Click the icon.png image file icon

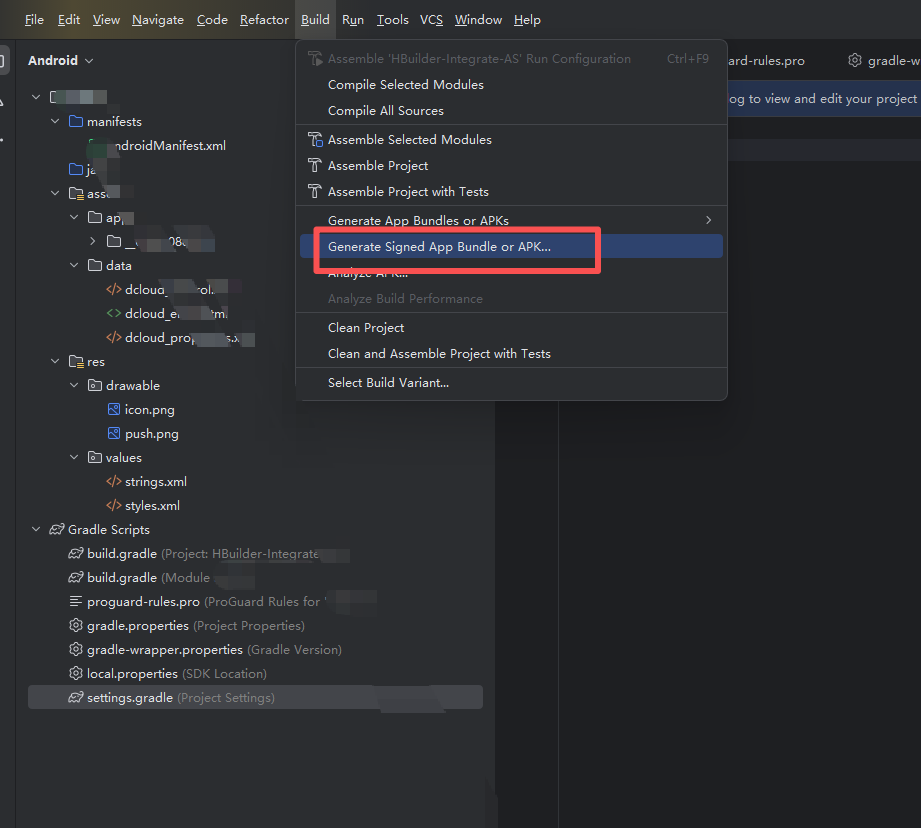click(x=114, y=410)
